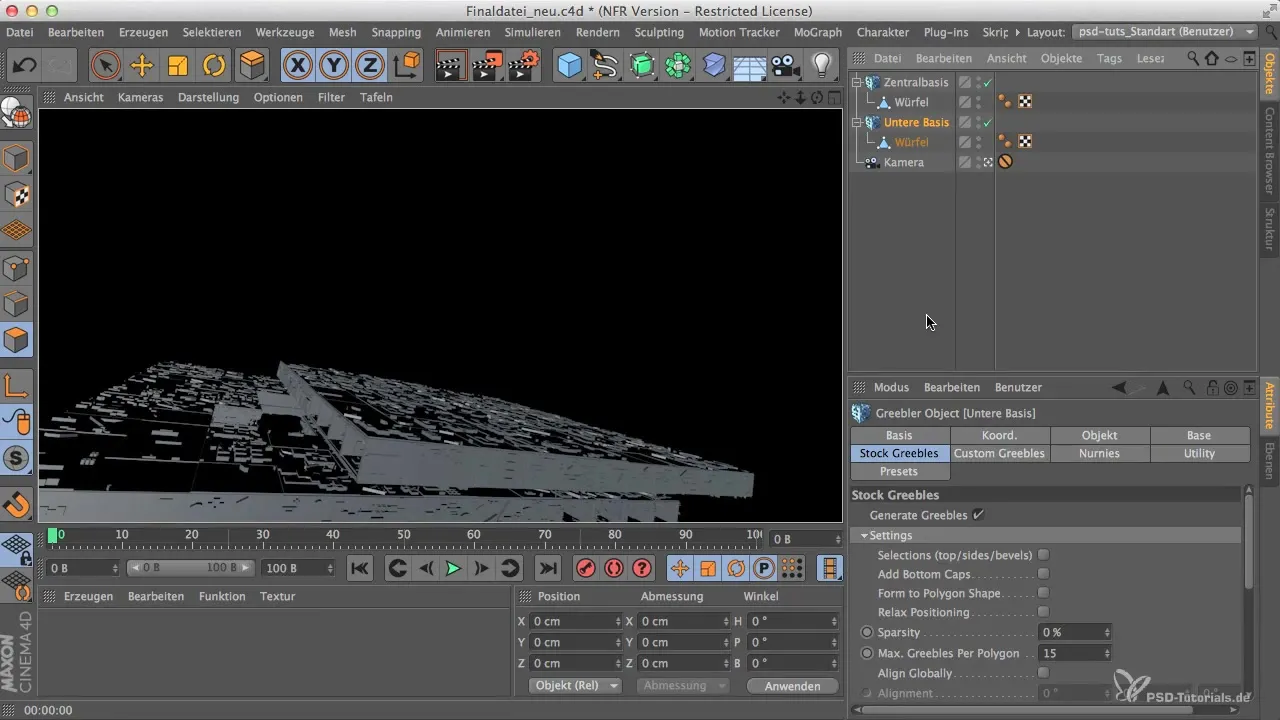Open the Sculpting menu

point(659,32)
